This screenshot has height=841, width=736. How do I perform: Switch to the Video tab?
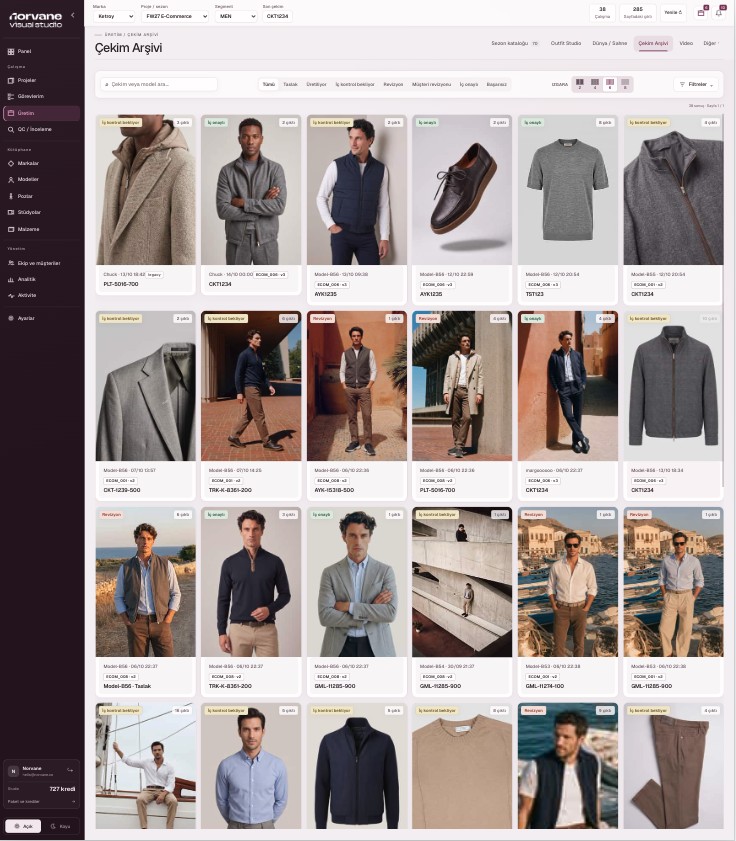(686, 43)
